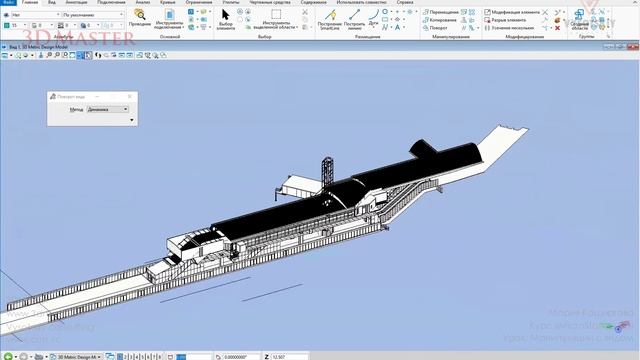The width and height of the screenshot is (640, 360).
Task: Click the Window Area view tool
Action: [x=64, y=55]
